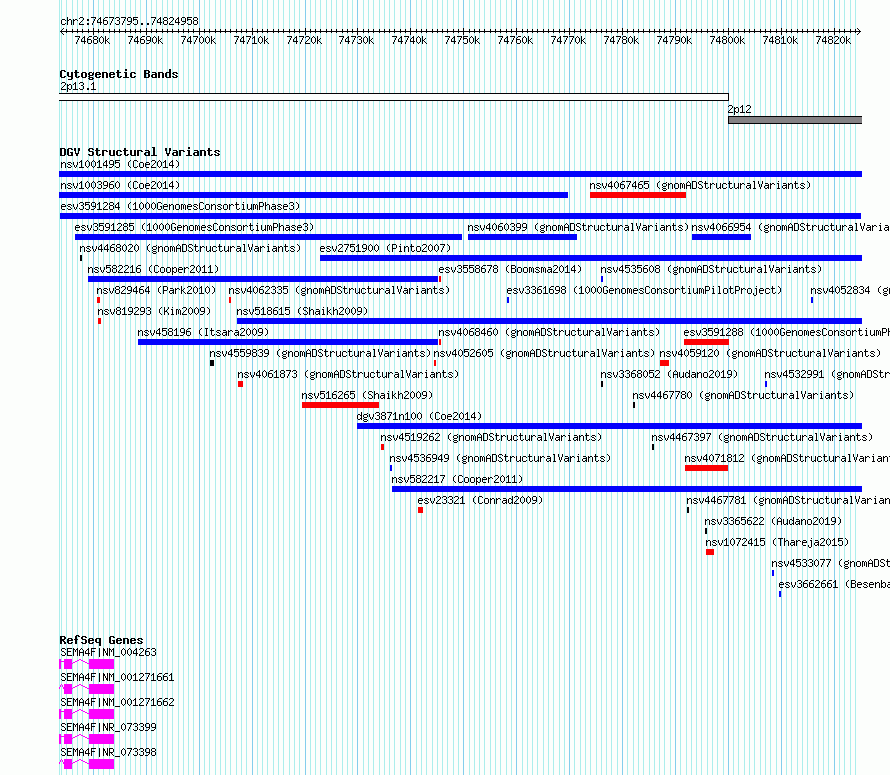Select the nsv4060399 gnomAD variant label
This screenshot has width=890, height=775.
pyautogui.click(x=578, y=228)
